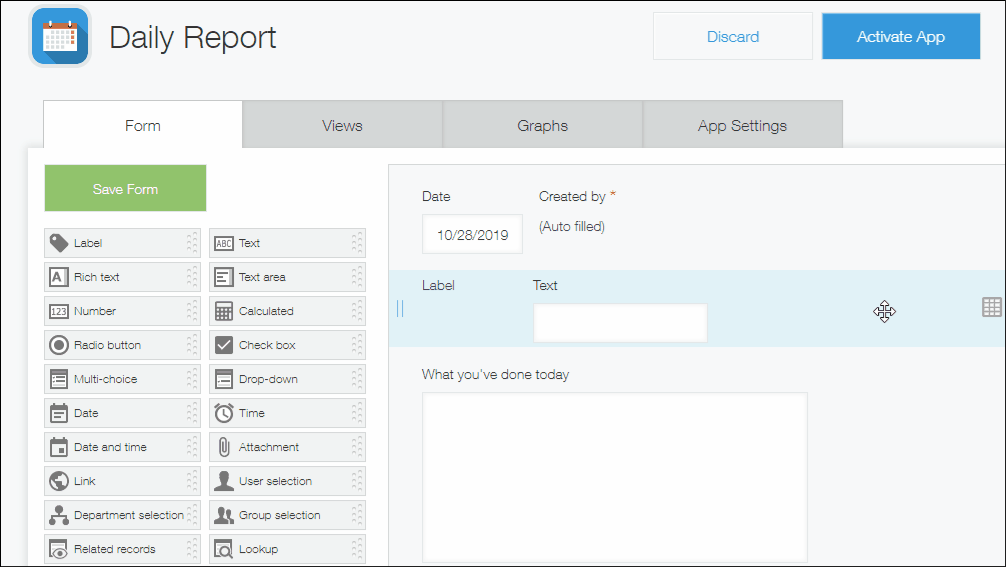Click the table grid icon in highlighted row
Viewport: 1006px width, 567px height.
pos(991,307)
